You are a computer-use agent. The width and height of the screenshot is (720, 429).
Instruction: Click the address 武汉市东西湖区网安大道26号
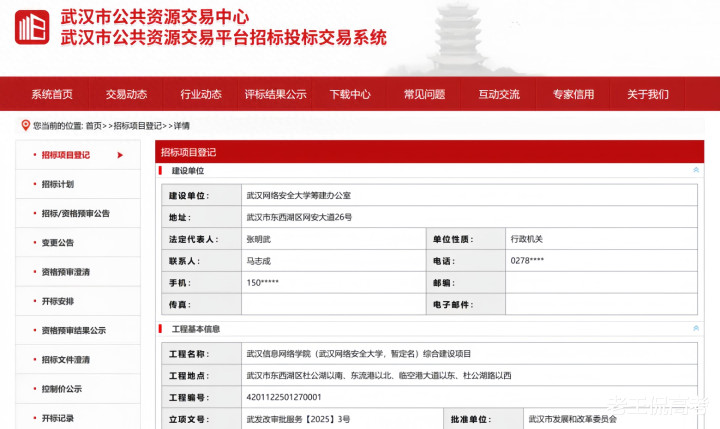pos(299,217)
